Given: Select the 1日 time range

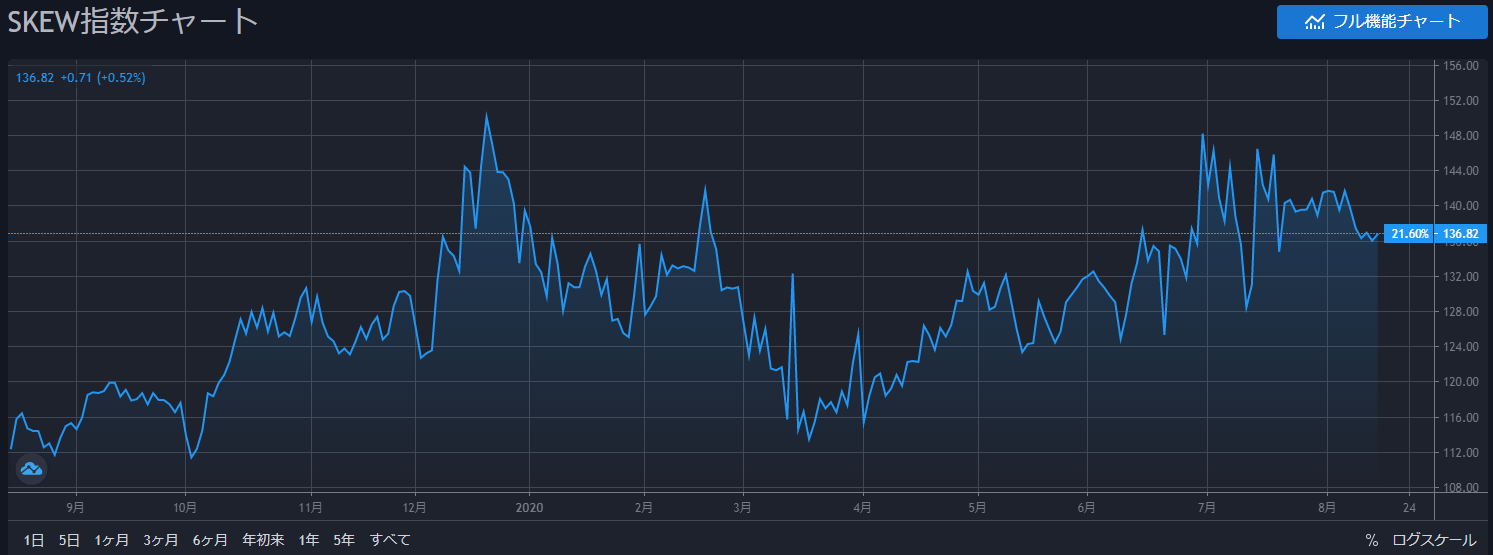Looking at the screenshot, I should coord(33,540).
